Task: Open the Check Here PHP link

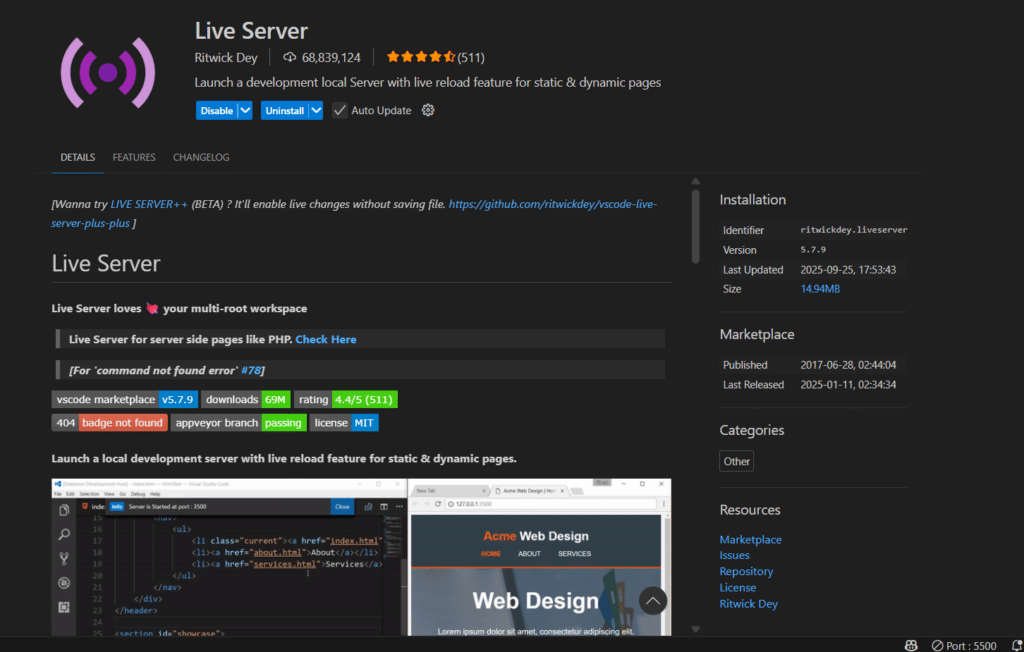Action: [x=326, y=339]
